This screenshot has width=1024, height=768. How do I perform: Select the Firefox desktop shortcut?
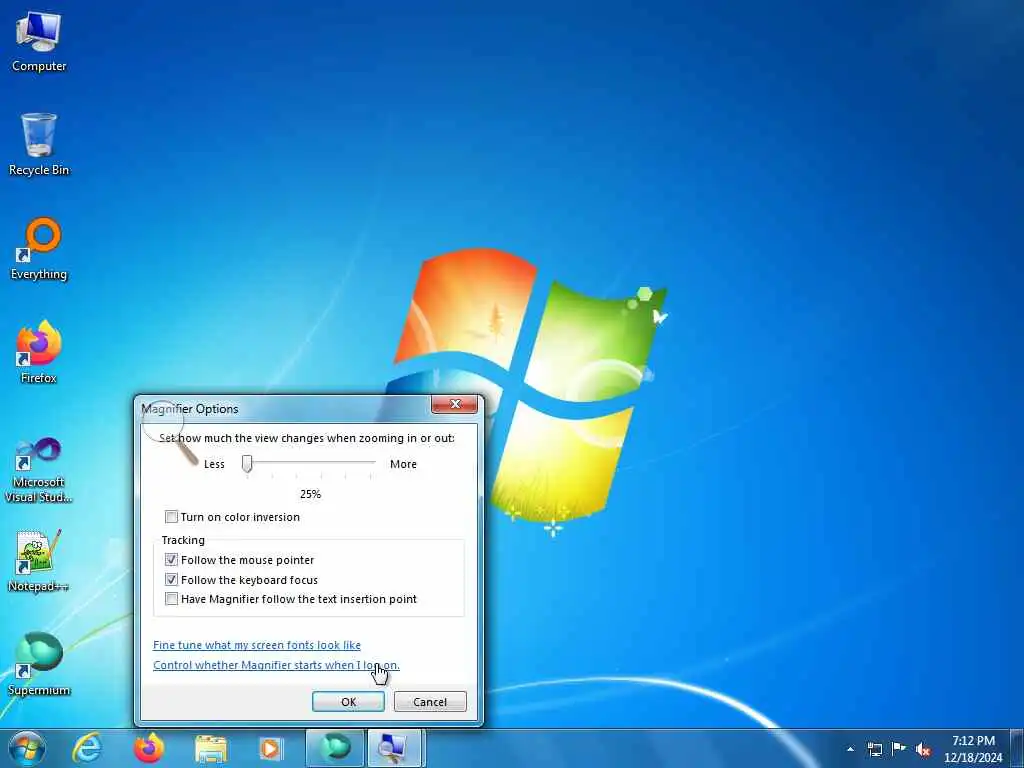[x=39, y=352]
